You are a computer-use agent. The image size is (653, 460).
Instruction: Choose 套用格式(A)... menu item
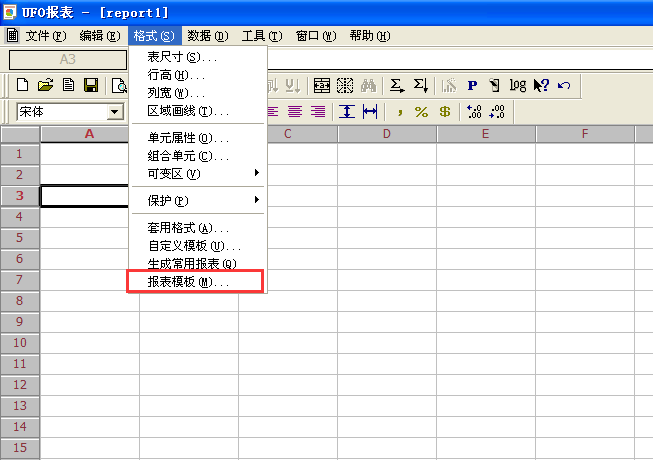tap(199, 228)
